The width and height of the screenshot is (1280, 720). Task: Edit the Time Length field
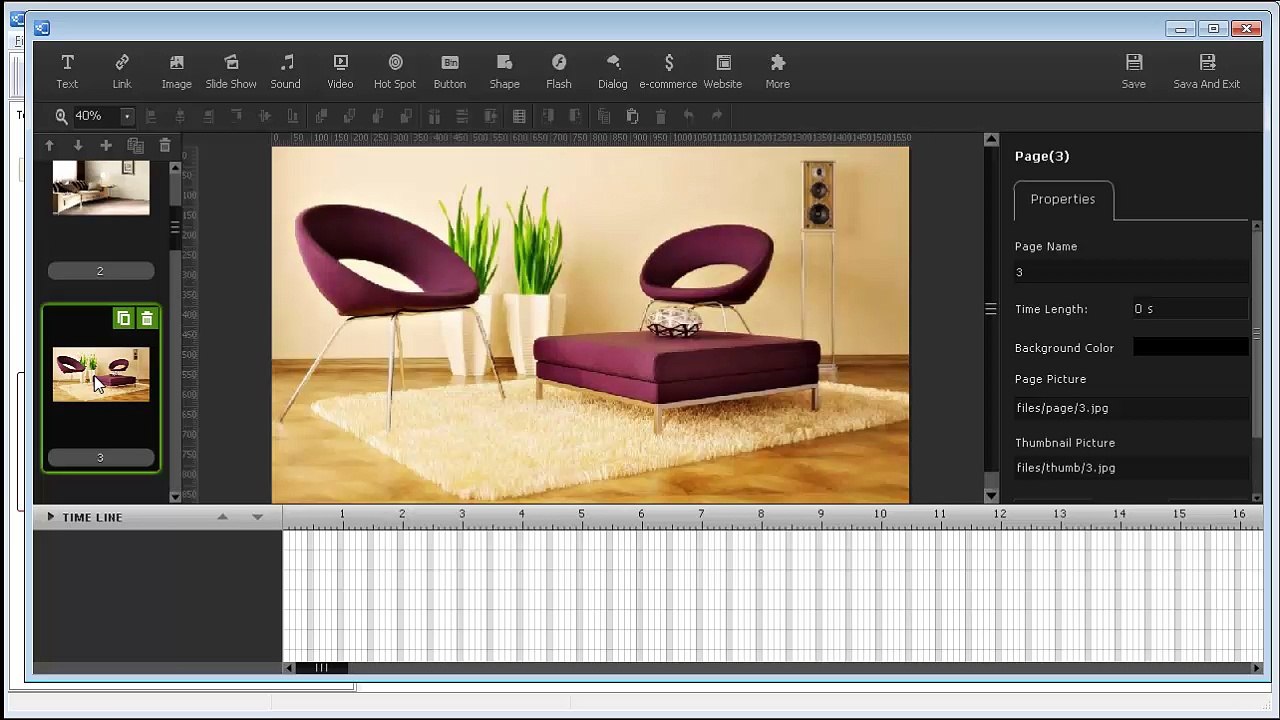1190,309
